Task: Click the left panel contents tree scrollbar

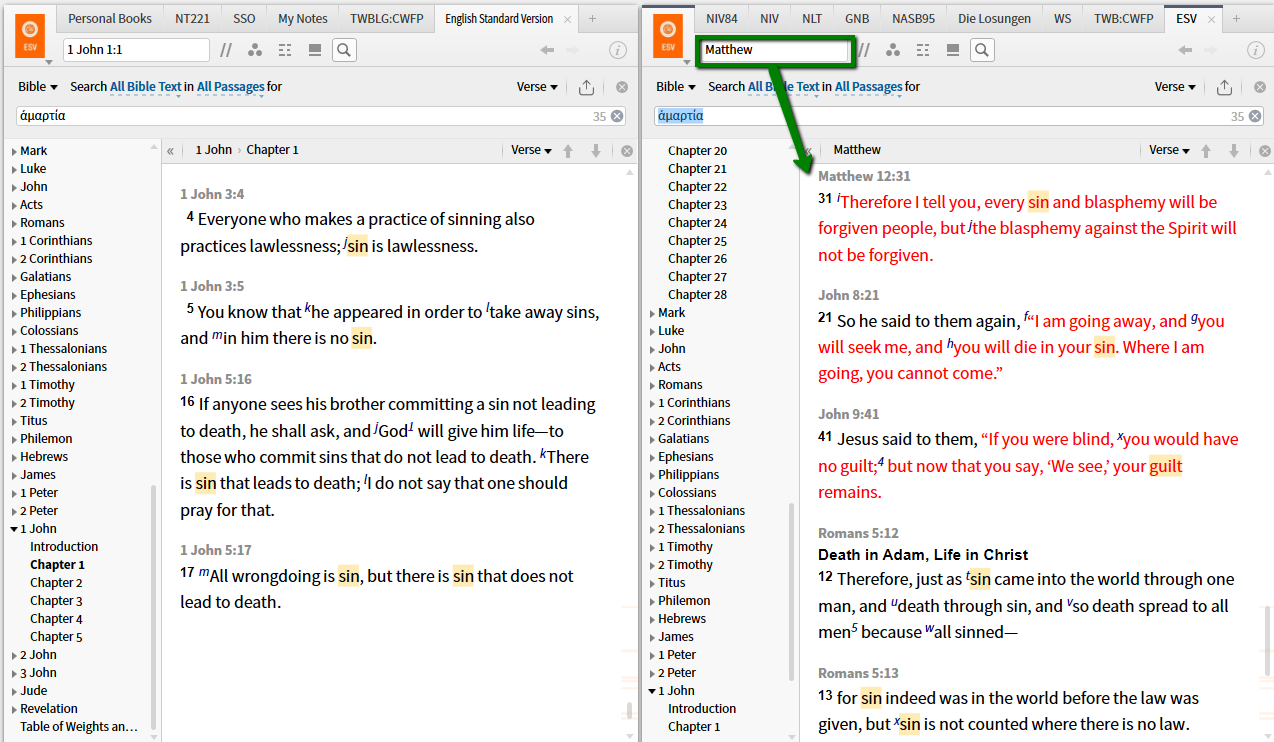Action: point(153,607)
